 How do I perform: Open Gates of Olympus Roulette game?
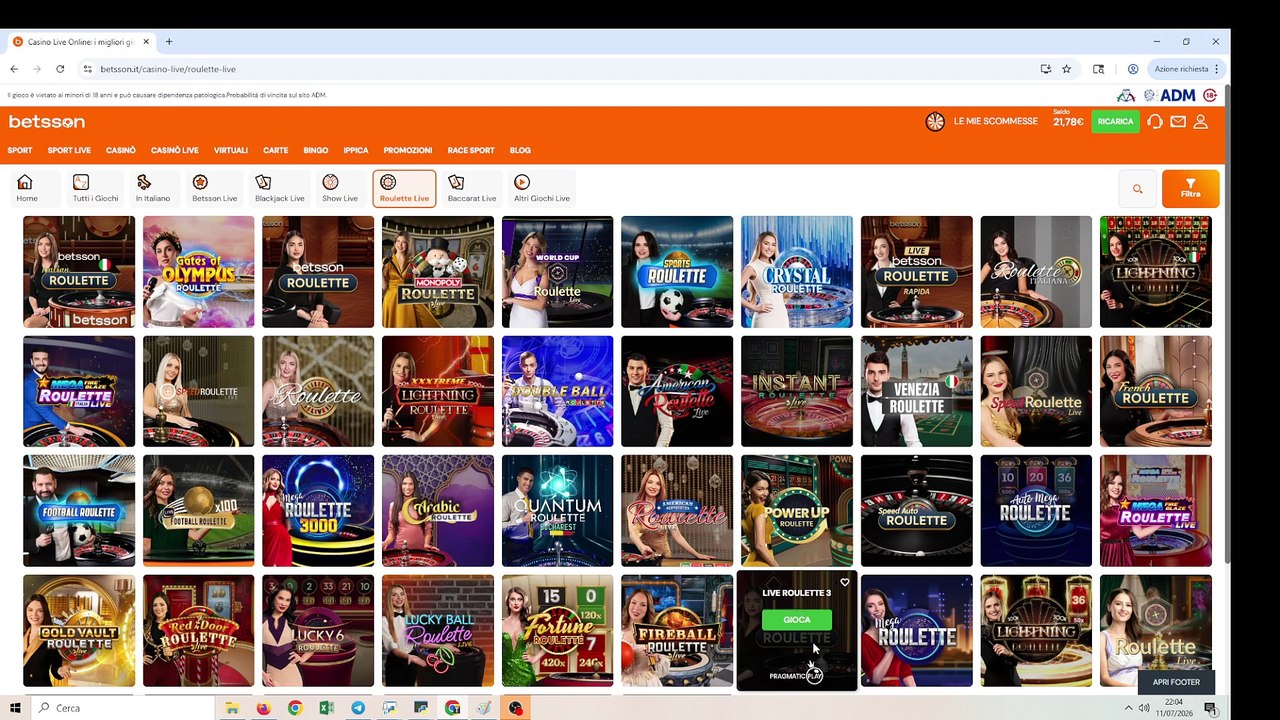[x=199, y=272]
